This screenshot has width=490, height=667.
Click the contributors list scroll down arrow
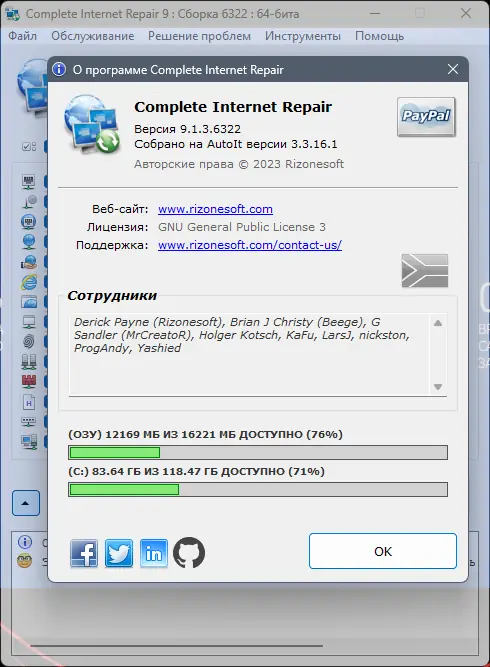[438, 387]
